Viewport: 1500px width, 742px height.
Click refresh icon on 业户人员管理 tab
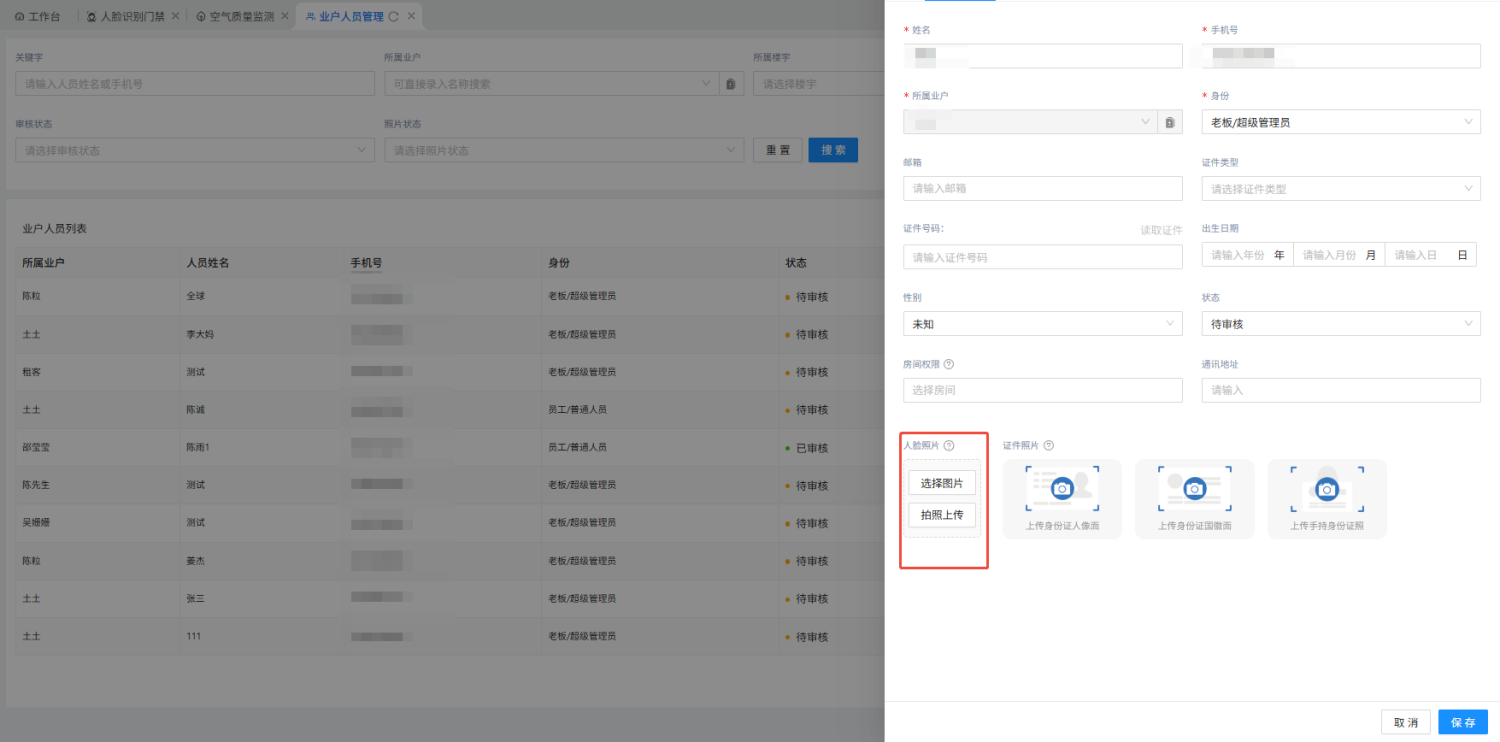[393, 17]
